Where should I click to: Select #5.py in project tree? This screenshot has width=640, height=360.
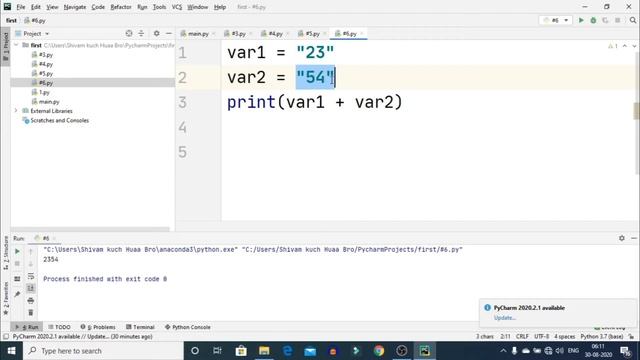click(x=46, y=73)
